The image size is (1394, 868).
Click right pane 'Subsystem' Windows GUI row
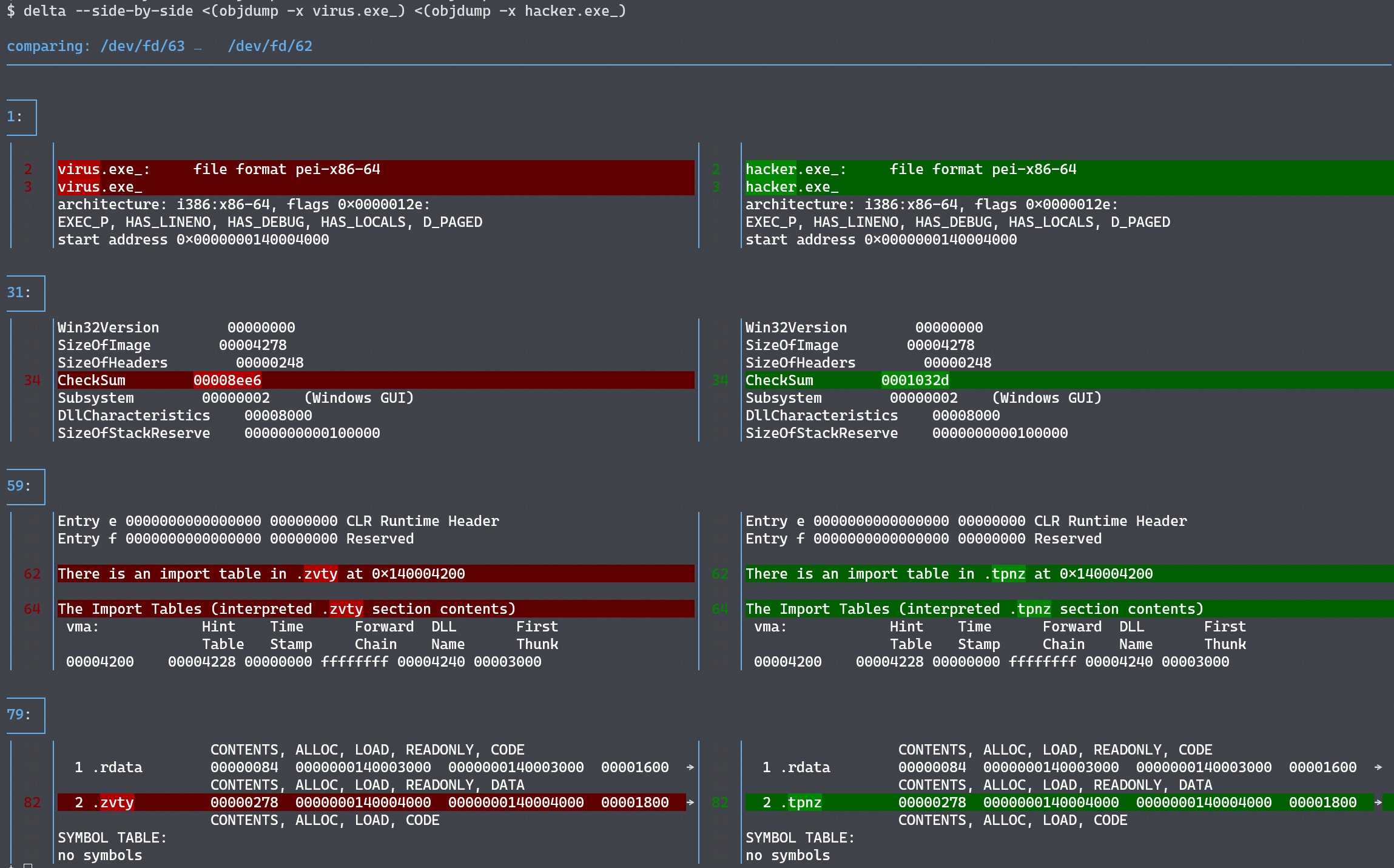[923, 398]
